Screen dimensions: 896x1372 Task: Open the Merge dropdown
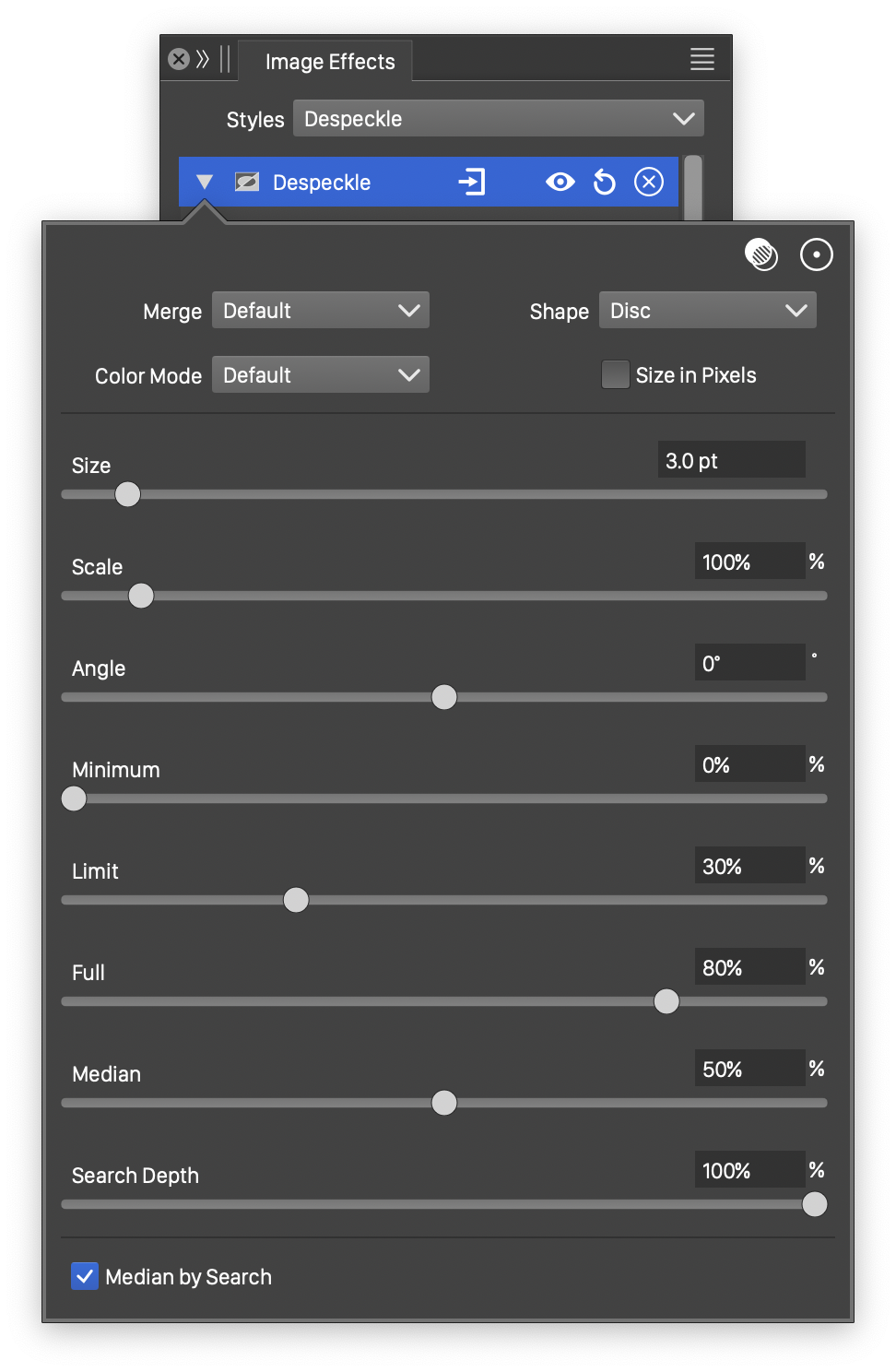(x=320, y=311)
